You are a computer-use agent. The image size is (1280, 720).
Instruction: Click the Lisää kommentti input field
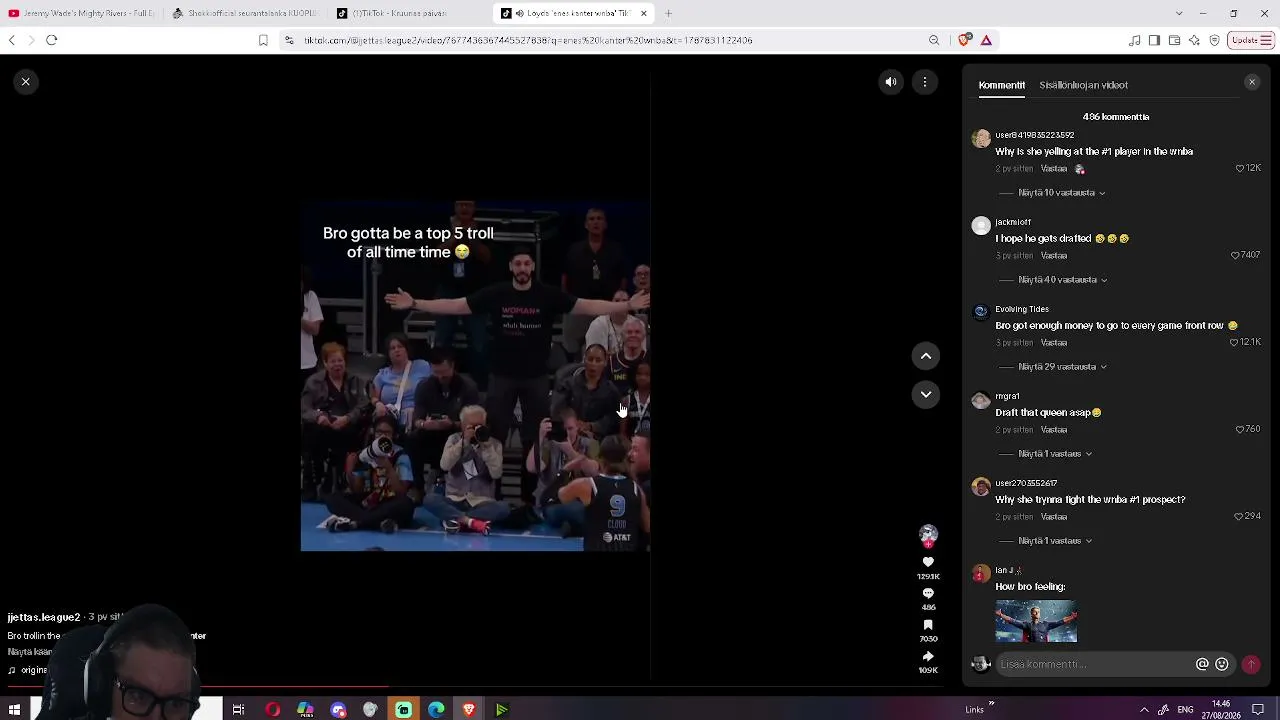(x=1095, y=664)
